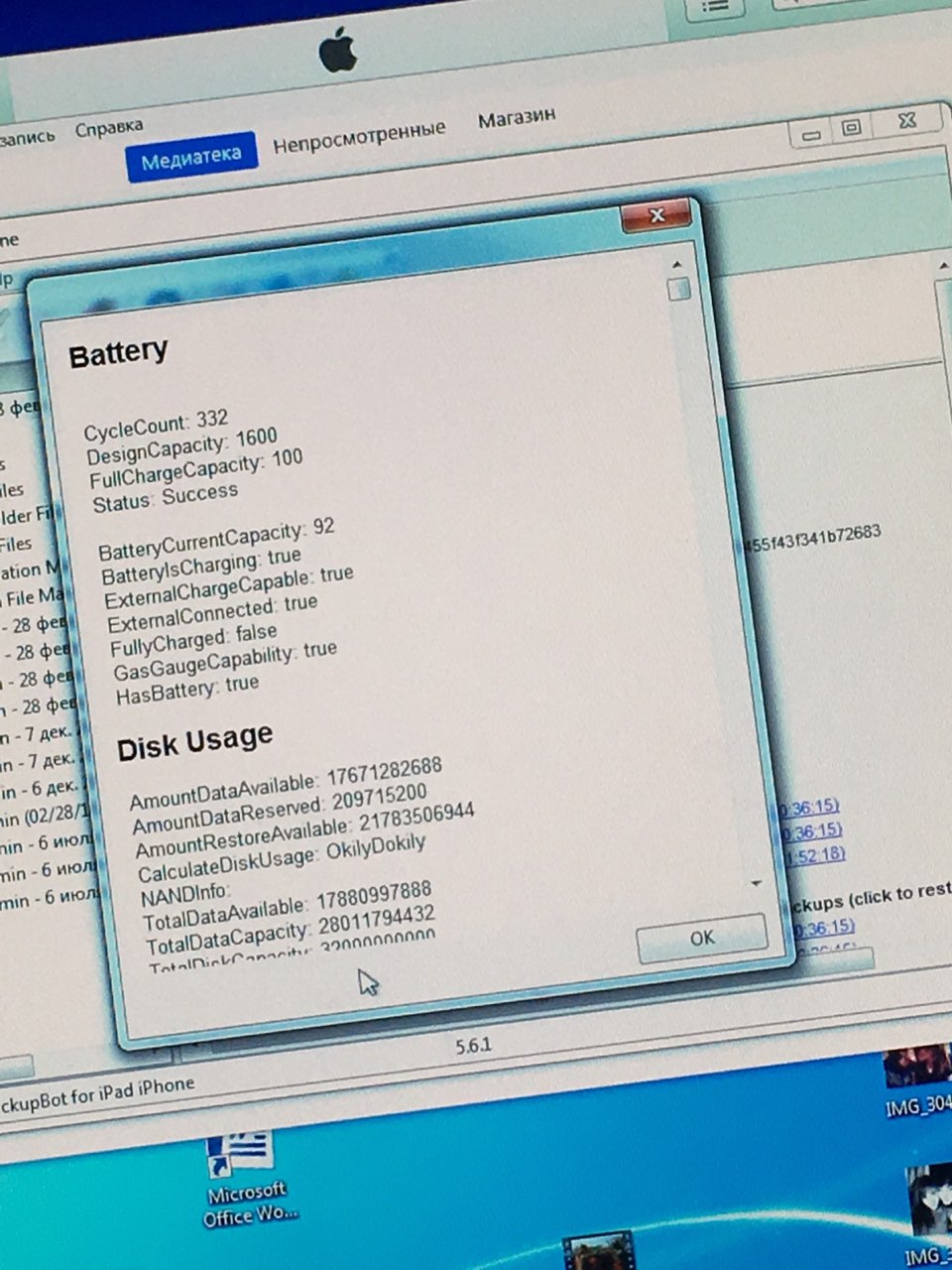
Task: Open the Медиатека tab in iTunes
Action: click(x=191, y=157)
